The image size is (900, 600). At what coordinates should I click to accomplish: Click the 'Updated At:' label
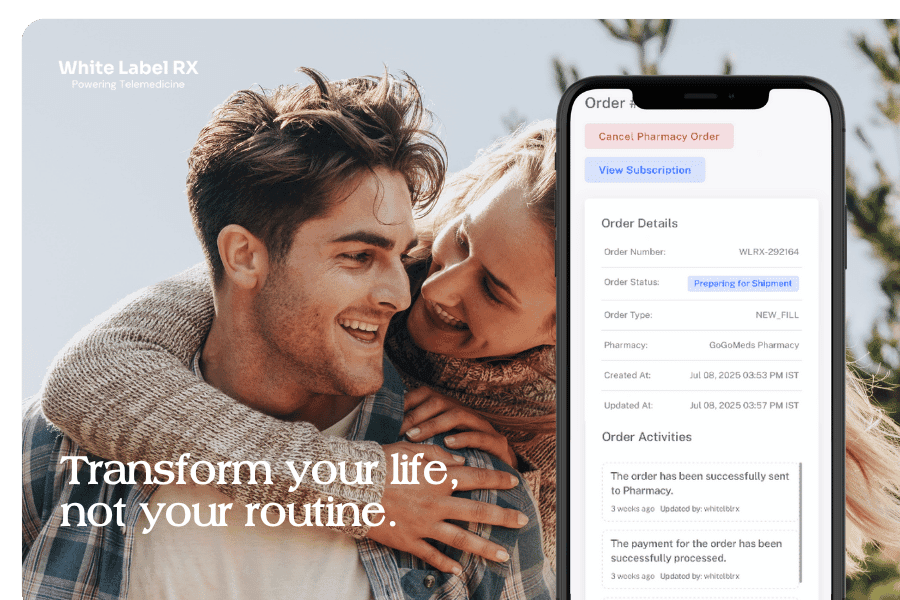click(x=628, y=405)
